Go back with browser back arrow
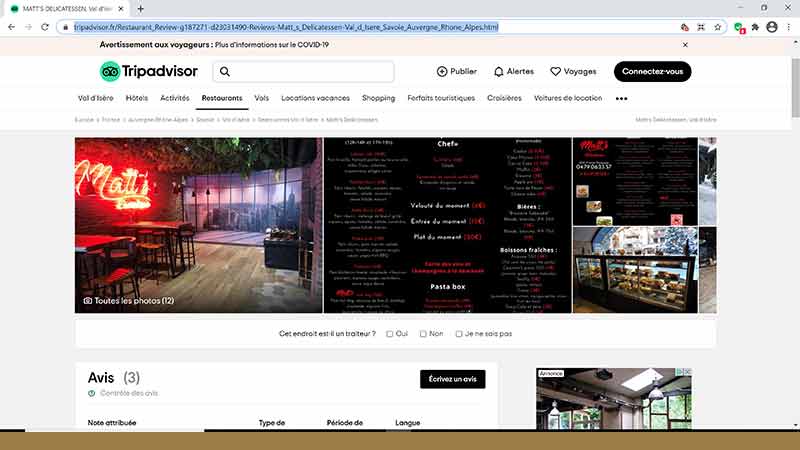The height and width of the screenshot is (450, 800). pyautogui.click(x=11, y=27)
